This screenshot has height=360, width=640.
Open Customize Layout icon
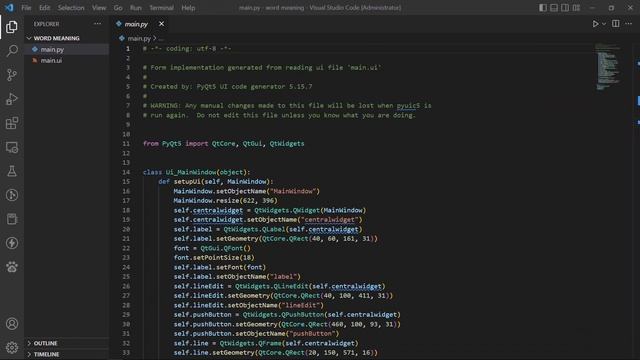[576, 7]
